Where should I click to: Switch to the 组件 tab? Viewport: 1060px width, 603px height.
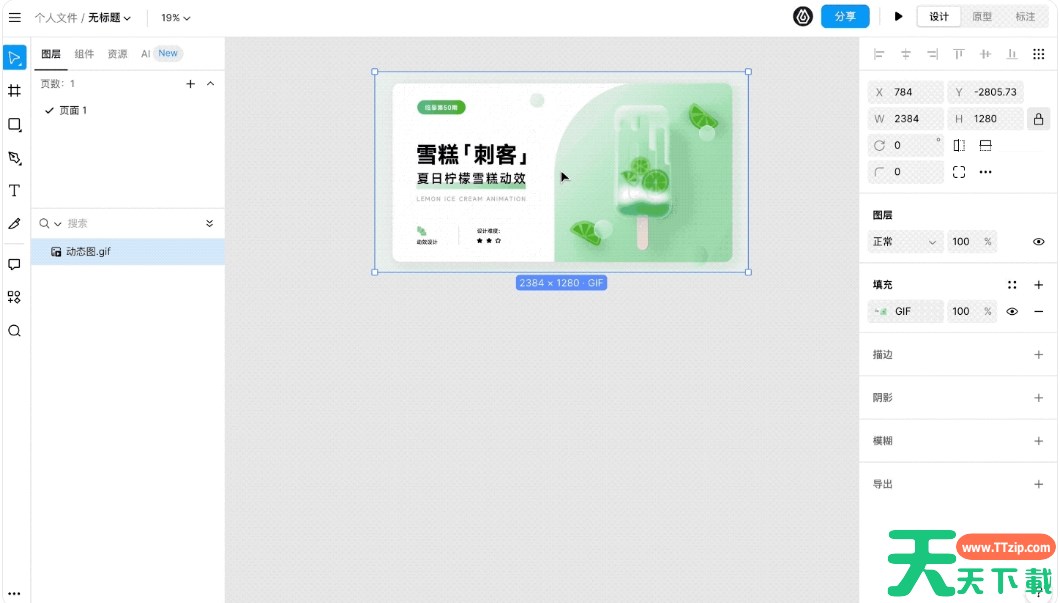(x=84, y=54)
